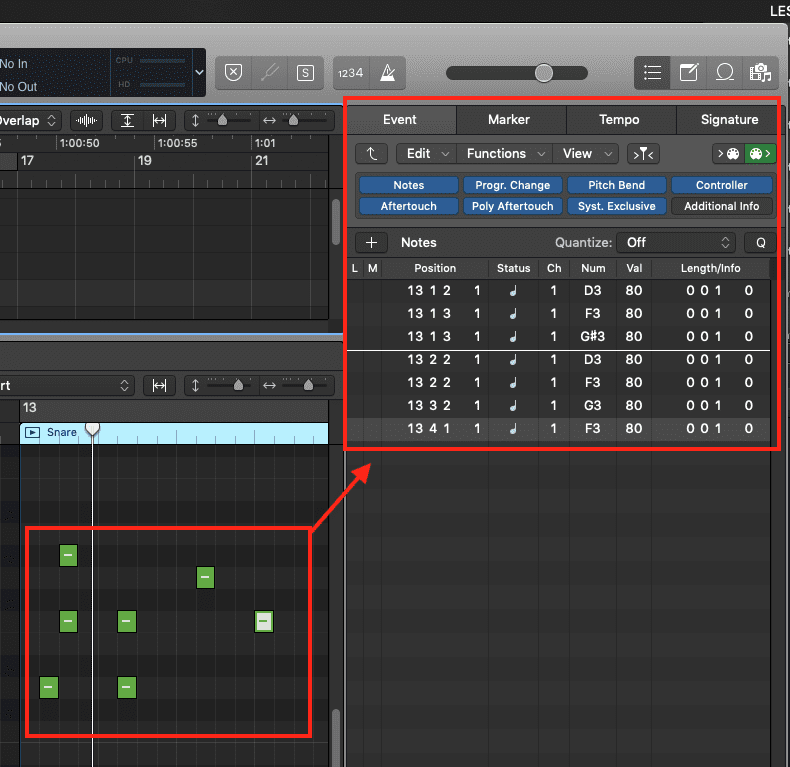The width and height of the screenshot is (790, 767).
Task: Click the Length/Info column header
Action: (x=710, y=268)
